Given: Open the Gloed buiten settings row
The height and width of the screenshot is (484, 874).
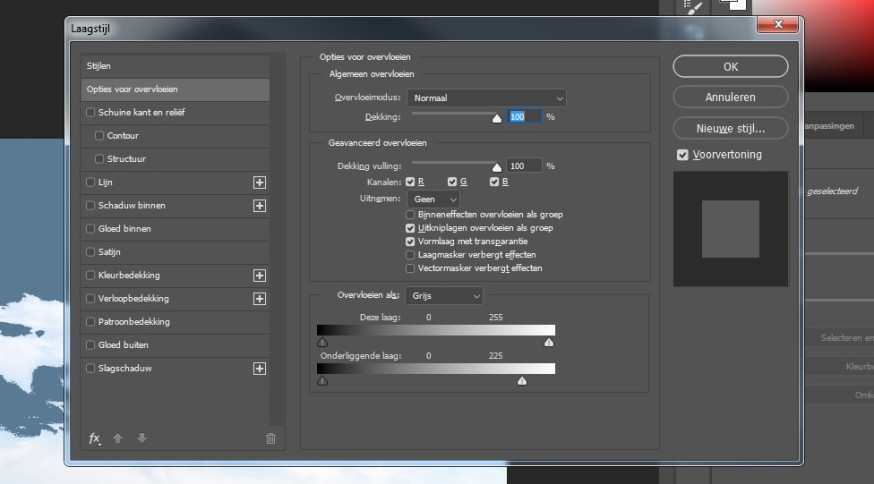Looking at the screenshot, I should click(x=175, y=345).
